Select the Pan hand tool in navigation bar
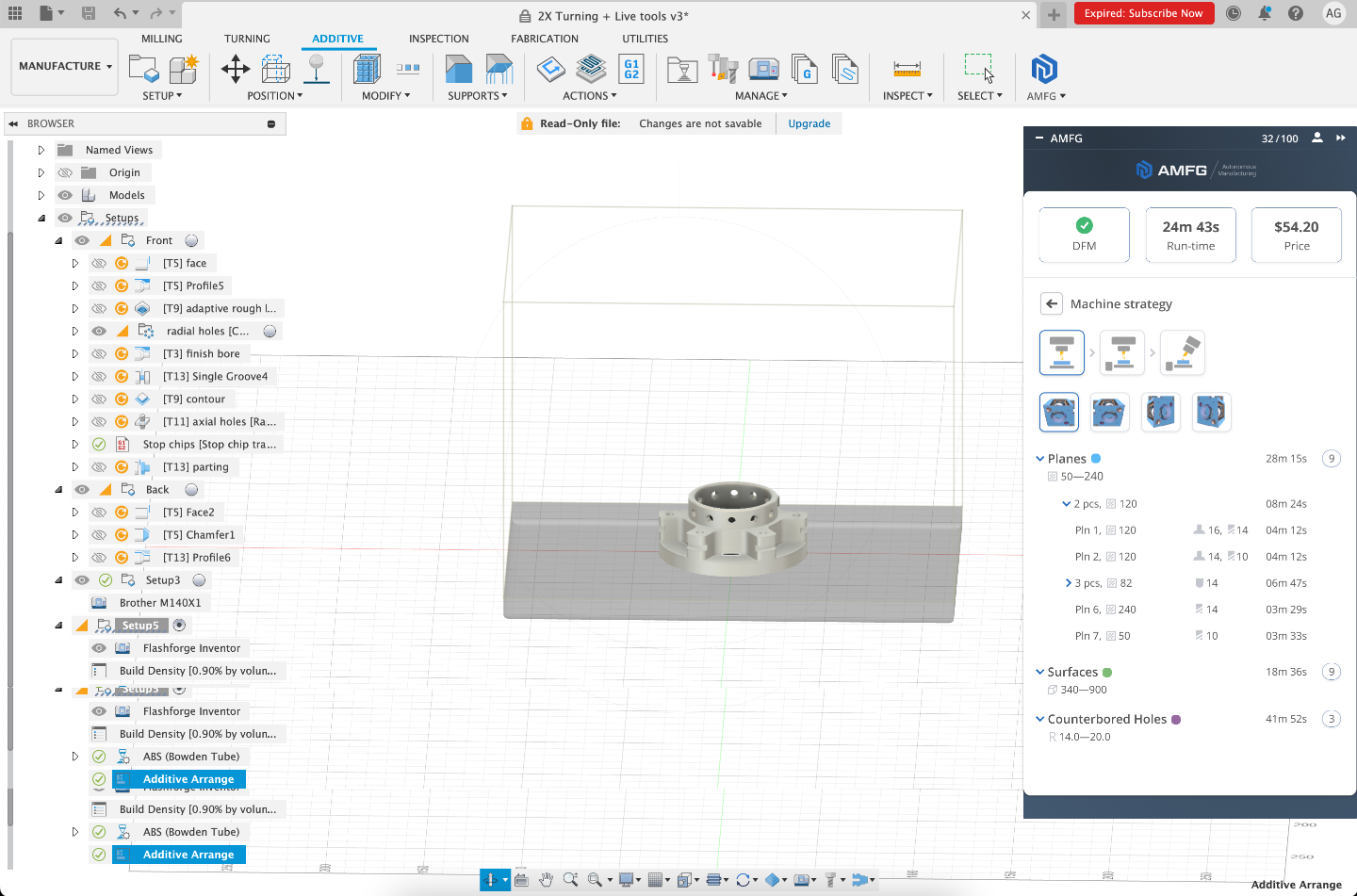 pyautogui.click(x=546, y=879)
